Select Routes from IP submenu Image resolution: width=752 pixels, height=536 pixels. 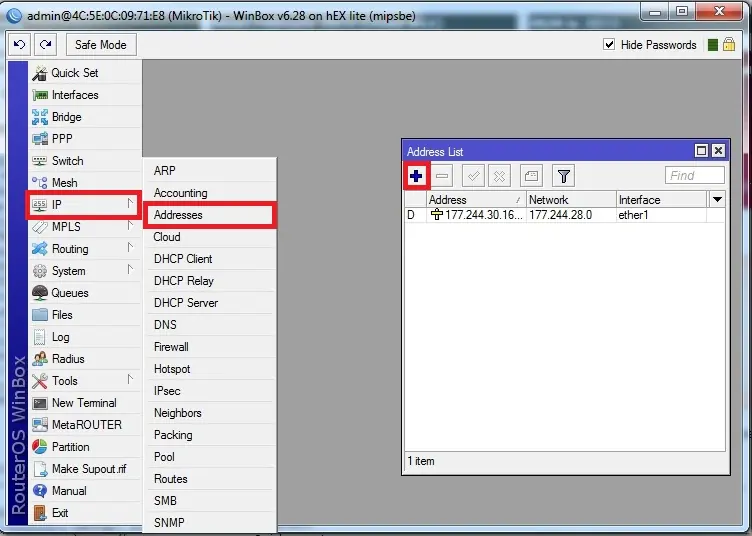point(210,479)
